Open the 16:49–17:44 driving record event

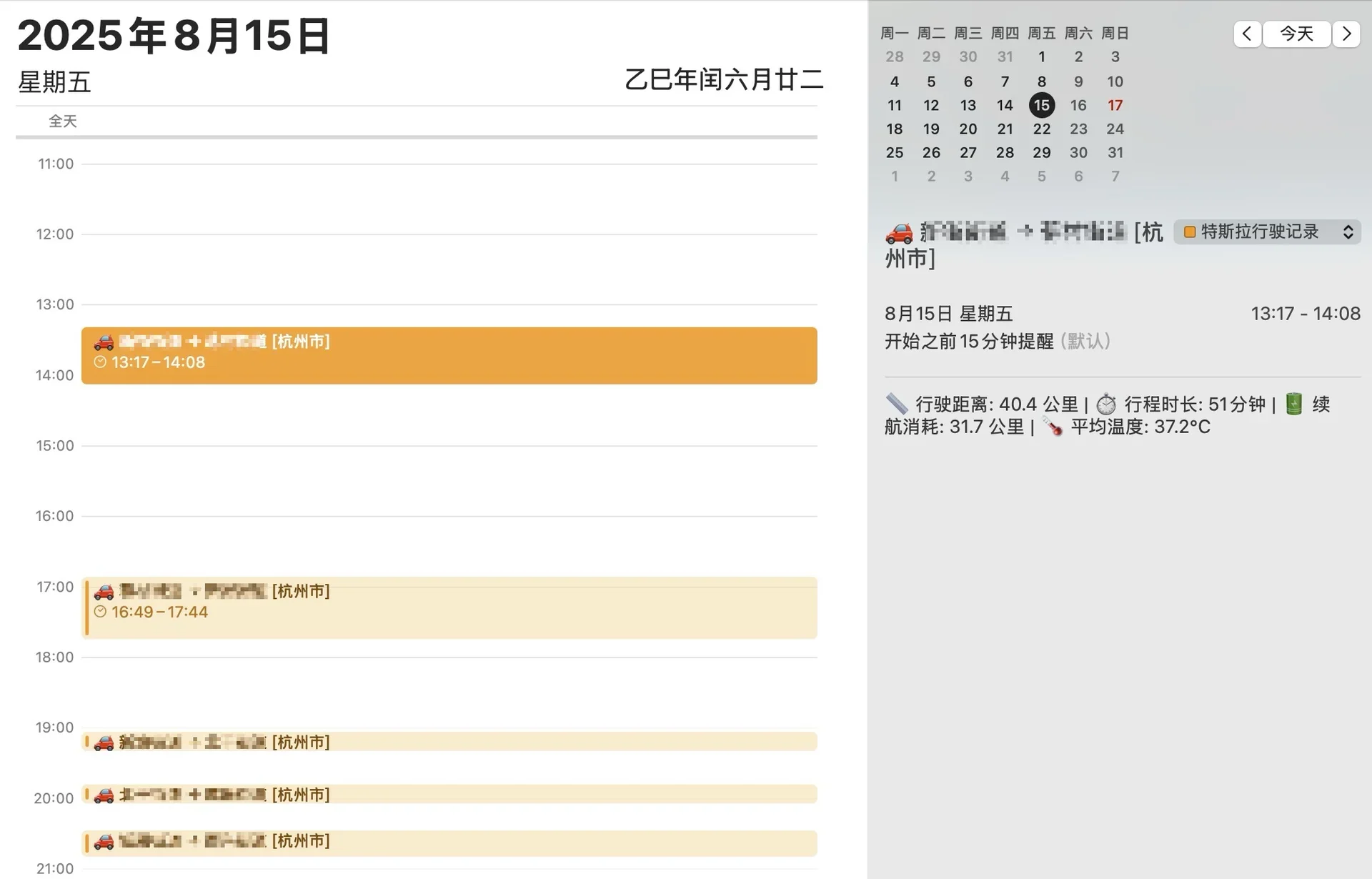click(449, 609)
